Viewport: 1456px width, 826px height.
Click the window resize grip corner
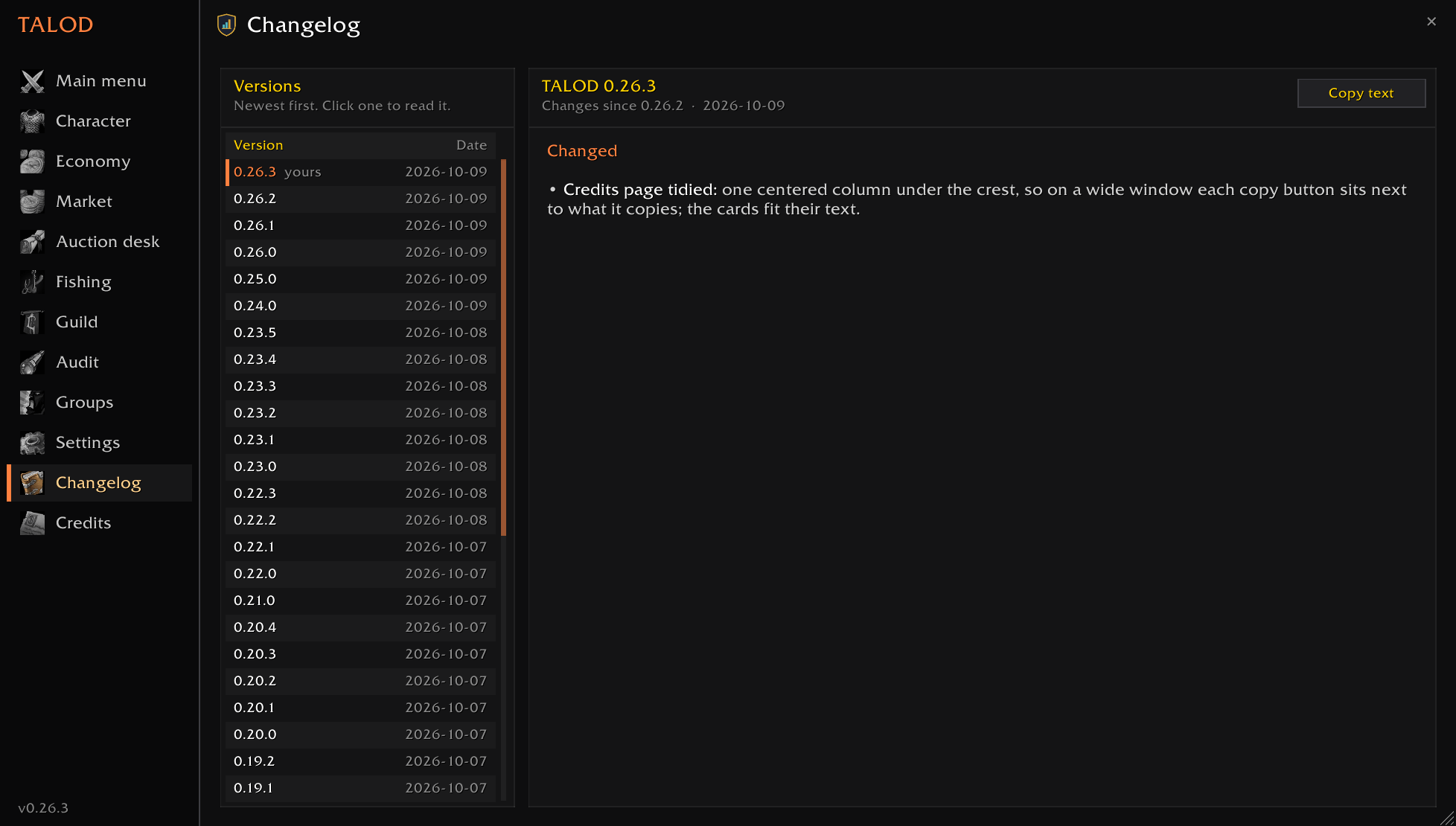(x=1446, y=817)
